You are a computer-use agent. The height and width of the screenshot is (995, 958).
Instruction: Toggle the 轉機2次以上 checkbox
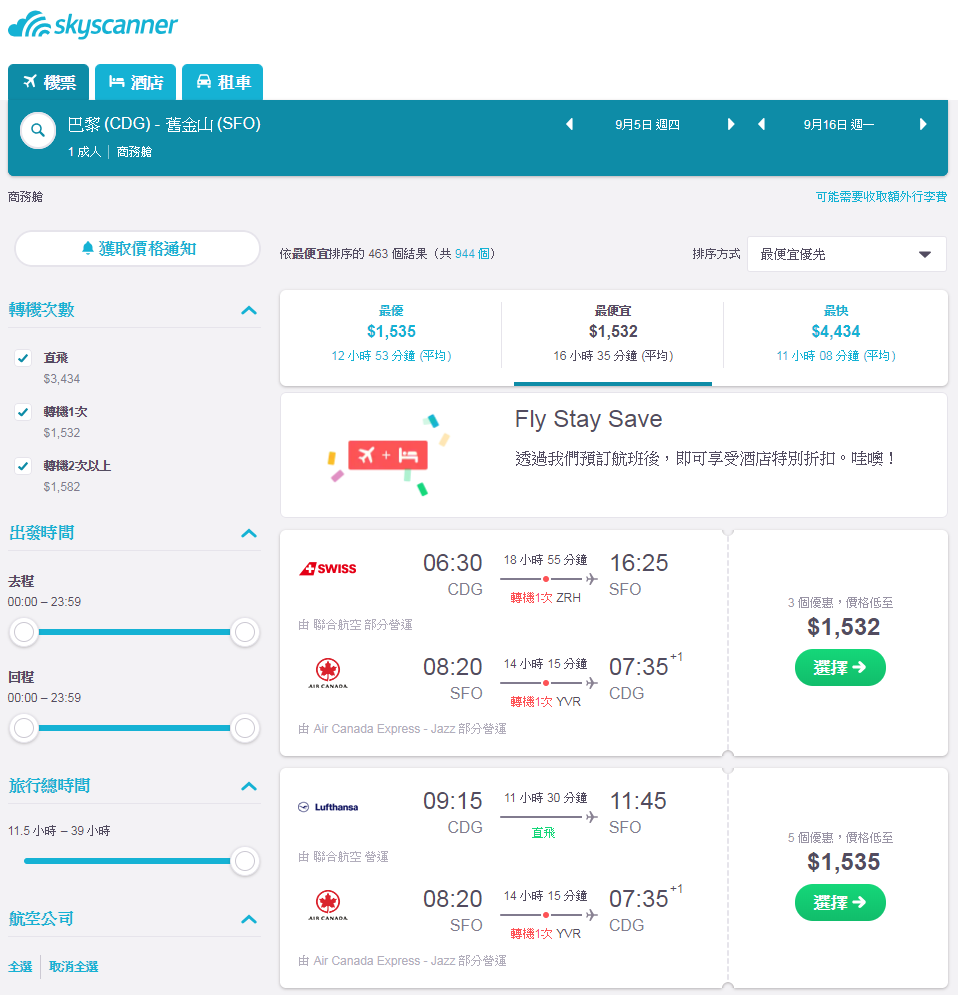coord(23,466)
